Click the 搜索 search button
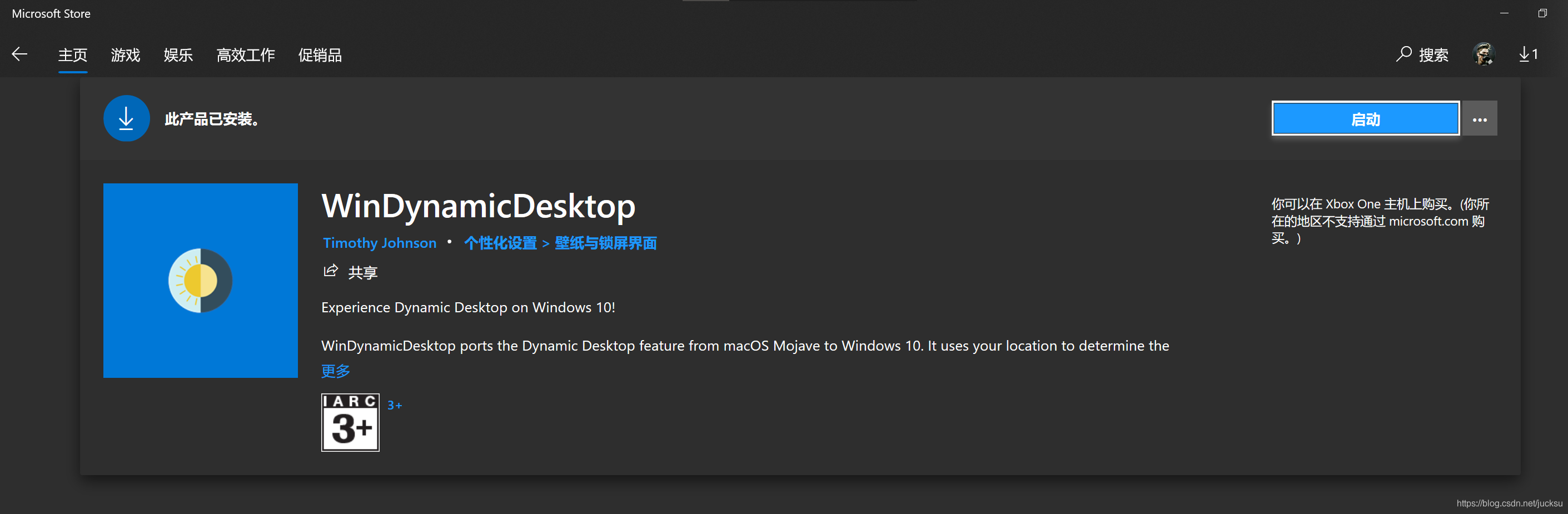Viewport: 1568px width, 514px height. pos(1422,55)
